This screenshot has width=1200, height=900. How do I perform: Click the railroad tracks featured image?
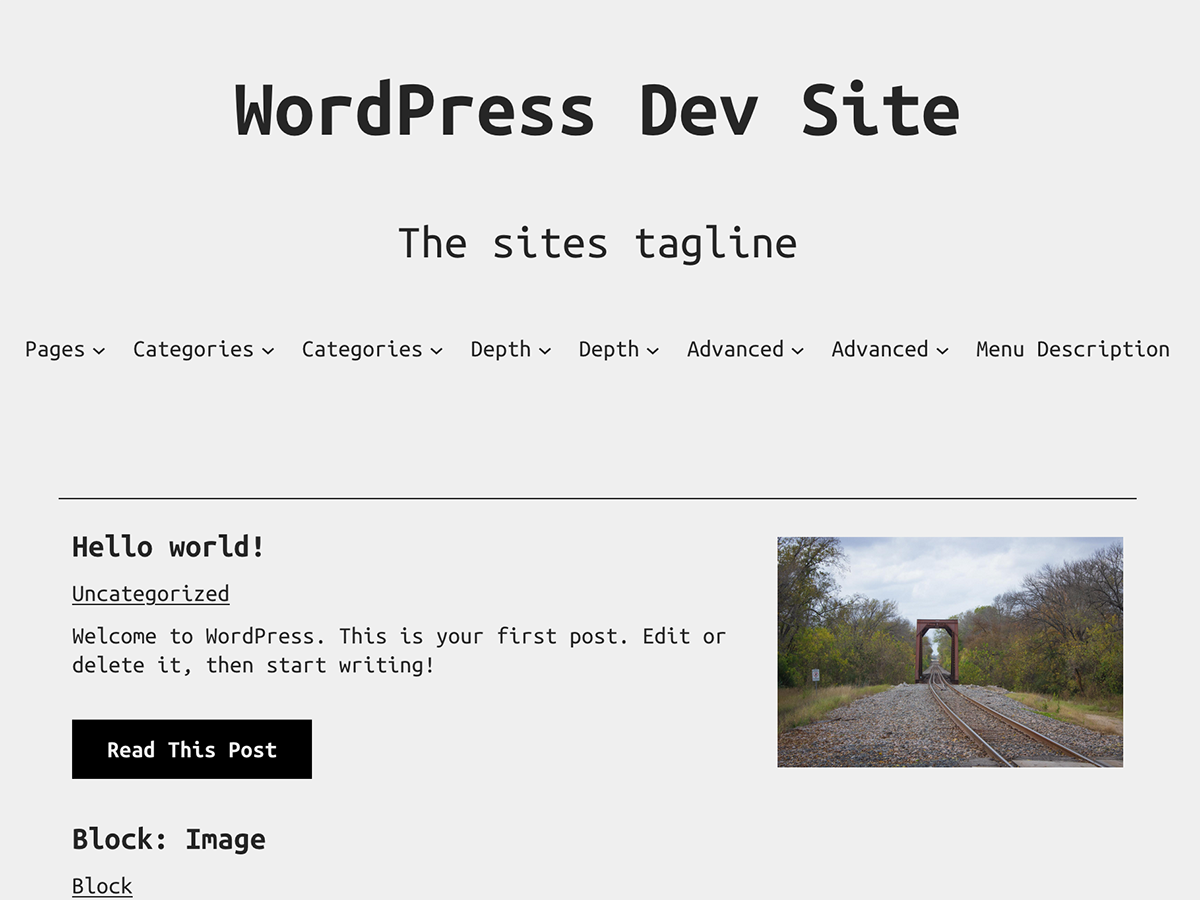point(950,651)
